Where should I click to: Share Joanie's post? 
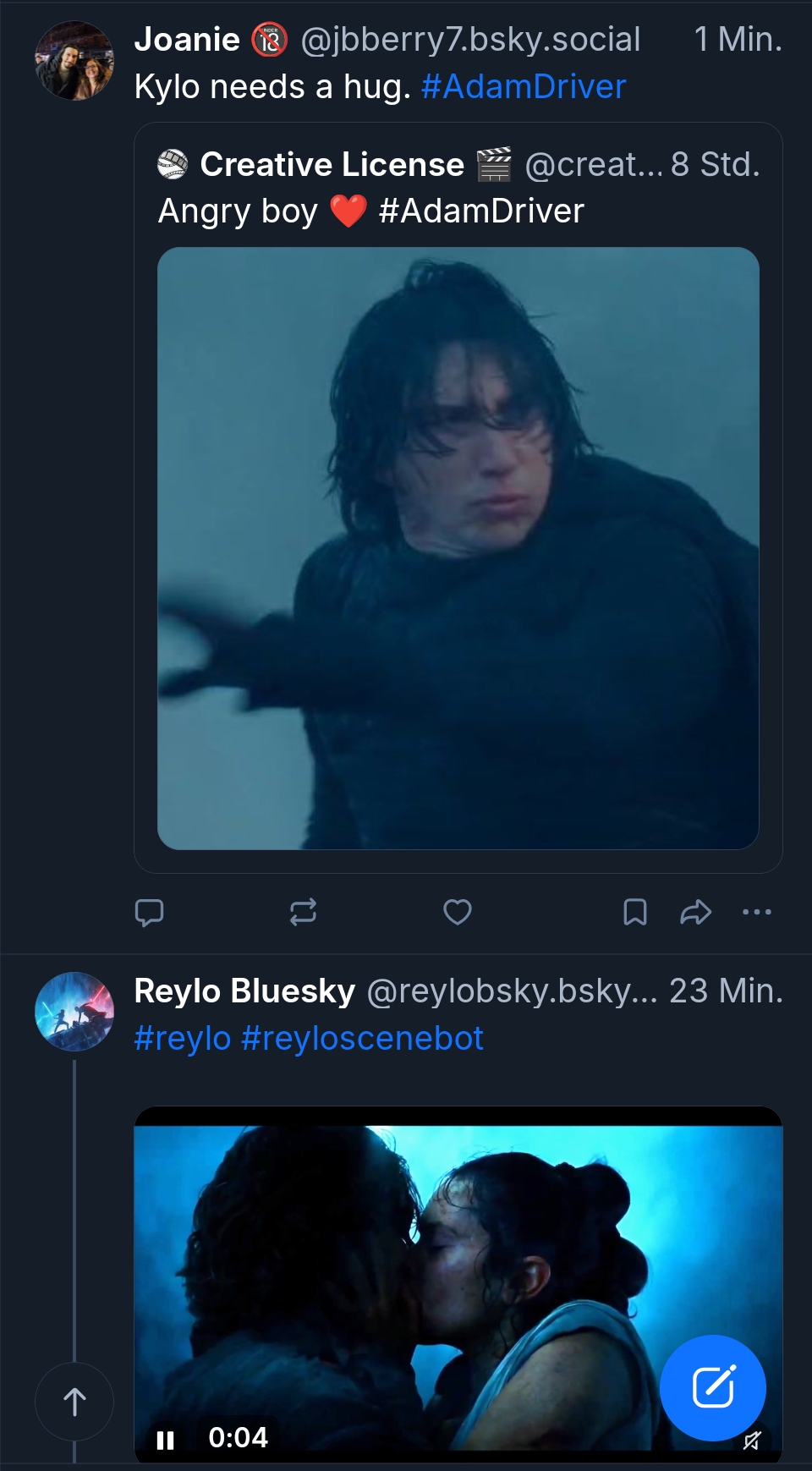pyautogui.click(x=695, y=912)
